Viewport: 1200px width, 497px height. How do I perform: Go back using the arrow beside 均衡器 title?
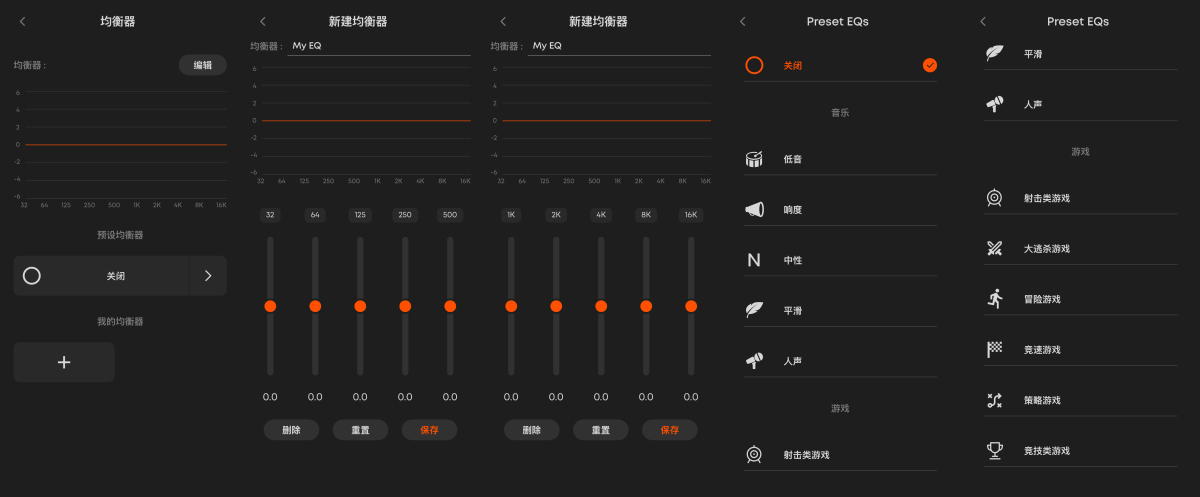[x=23, y=21]
